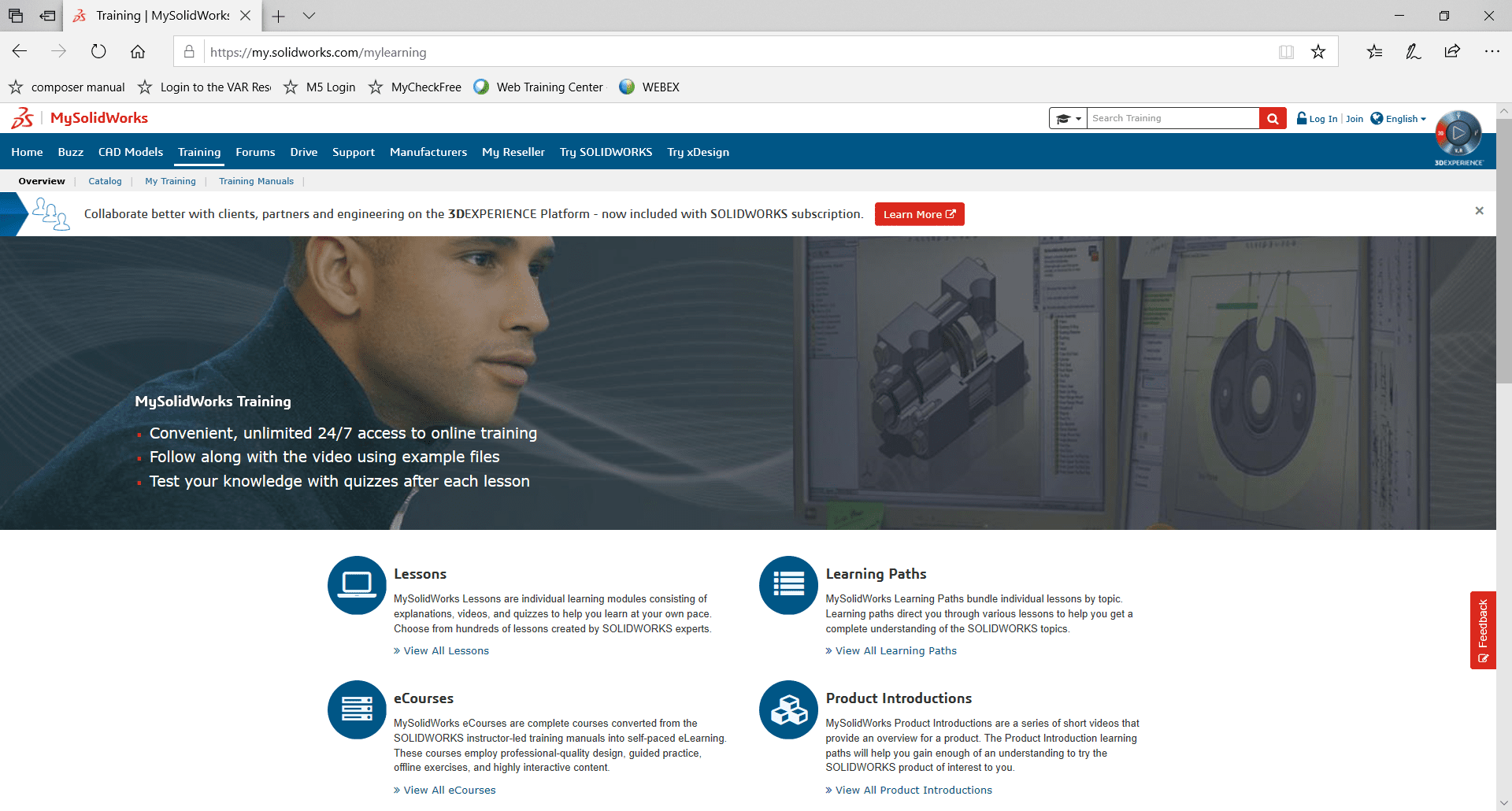Click the Learn More button
1512x811 pixels.
coord(919,214)
